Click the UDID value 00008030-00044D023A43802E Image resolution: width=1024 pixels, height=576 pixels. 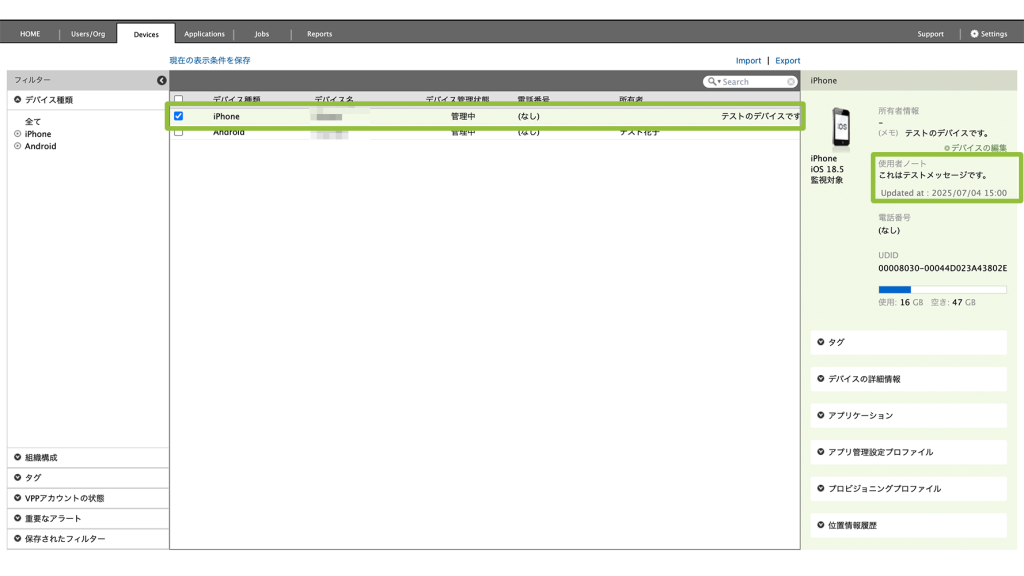coord(942,268)
